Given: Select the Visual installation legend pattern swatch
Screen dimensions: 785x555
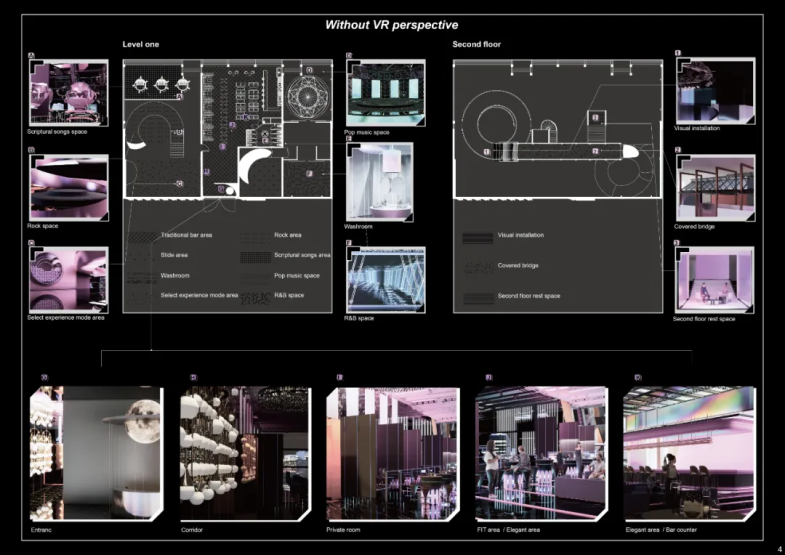Looking at the screenshot, I should pyautogui.click(x=477, y=236).
